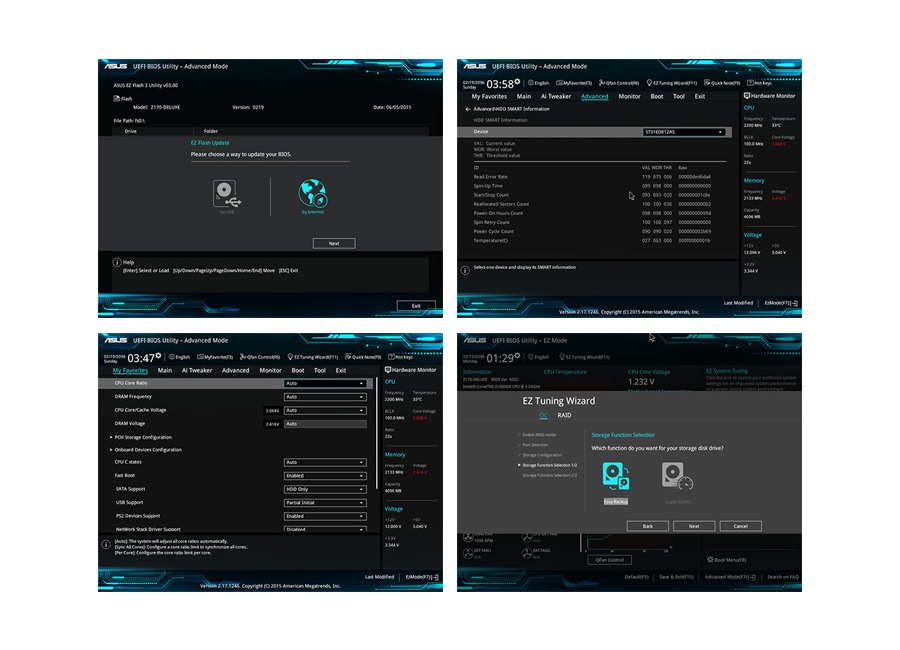Select the Easy Backup disk icon in EZ Tuning Wizard

pyautogui.click(x=615, y=476)
